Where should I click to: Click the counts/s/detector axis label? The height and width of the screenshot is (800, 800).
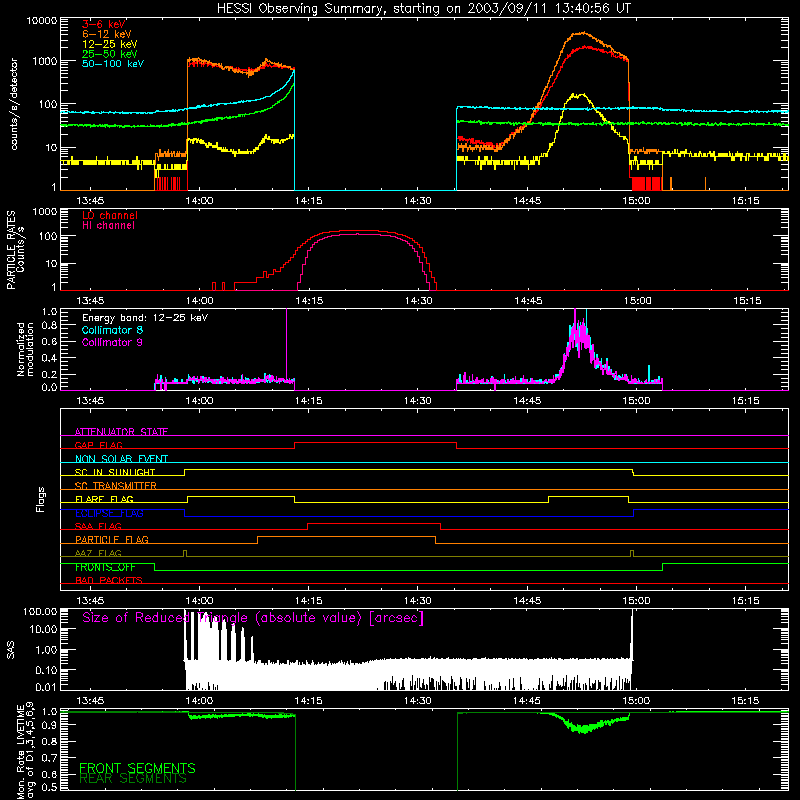coord(14,104)
